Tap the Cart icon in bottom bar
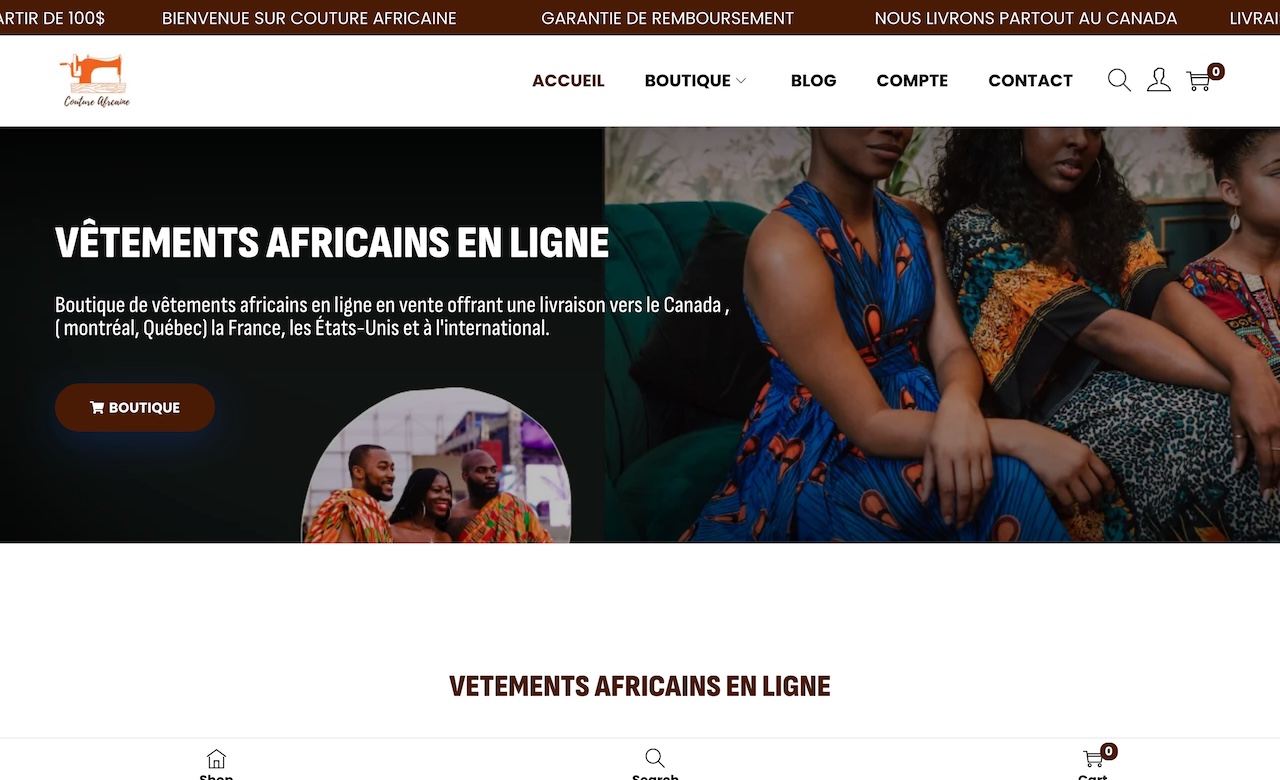Screen dimensions: 1280x780 pyautogui.click(x=1093, y=760)
